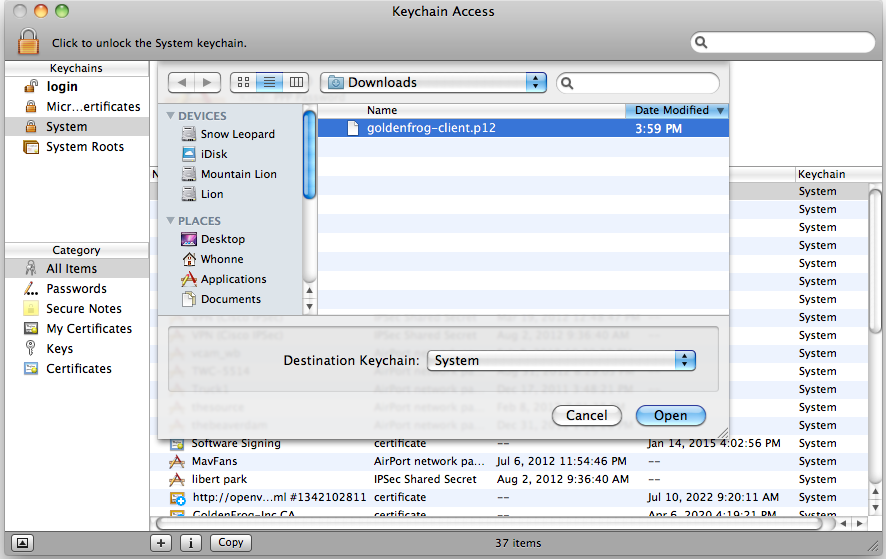Show the Passwords category

coord(77,288)
